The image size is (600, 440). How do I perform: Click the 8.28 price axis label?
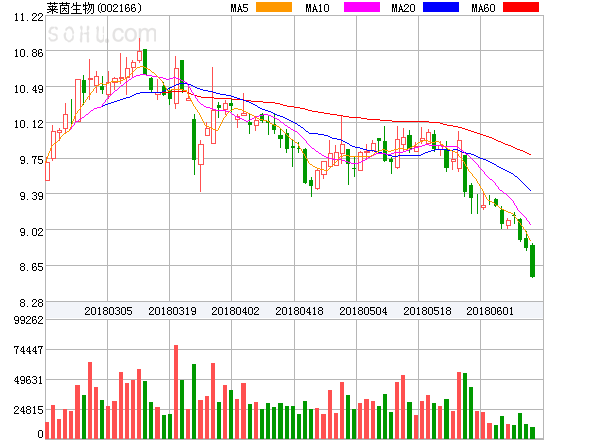(31, 303)
